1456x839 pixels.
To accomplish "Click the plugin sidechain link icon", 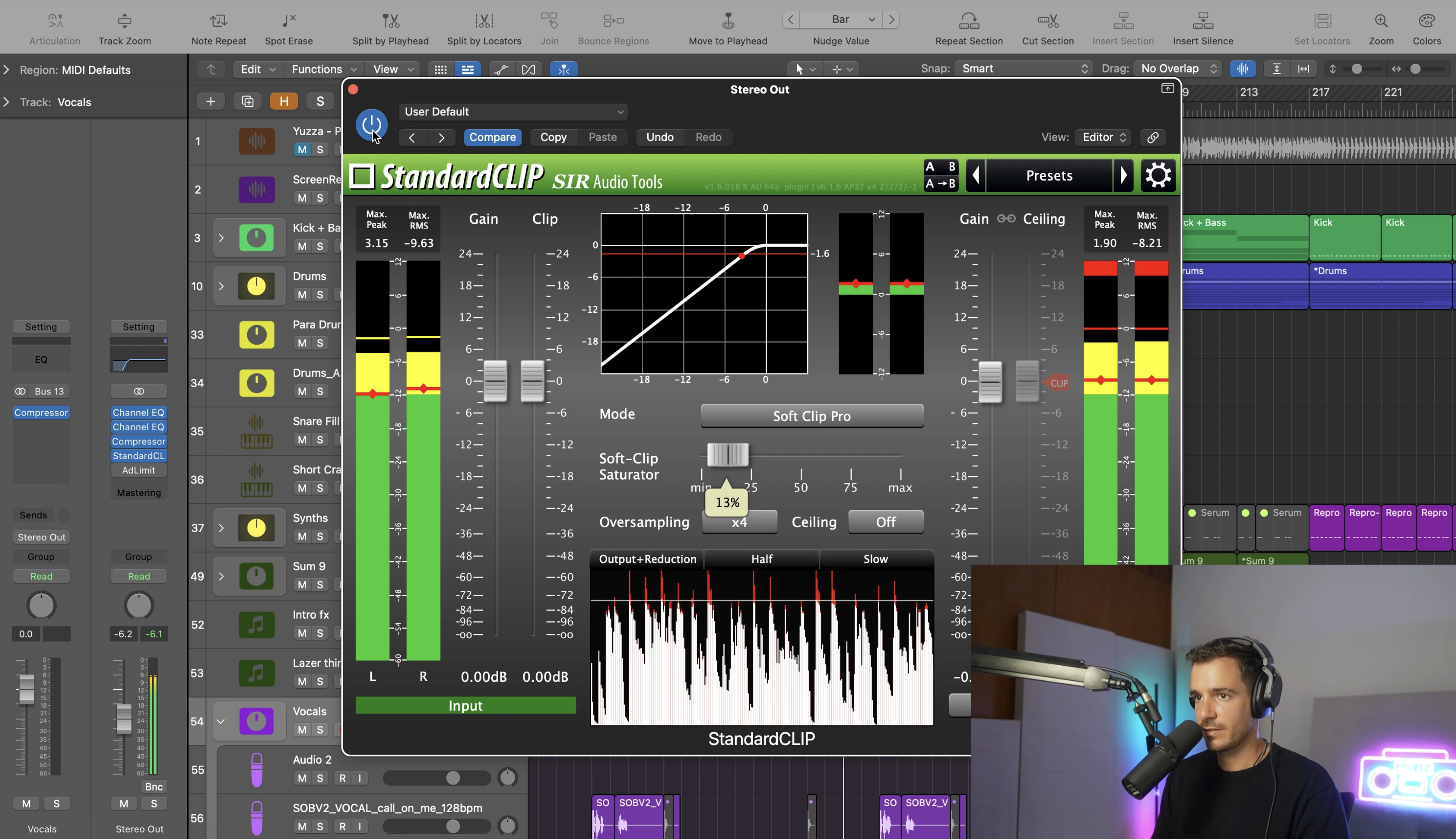I will [1153, 137].
